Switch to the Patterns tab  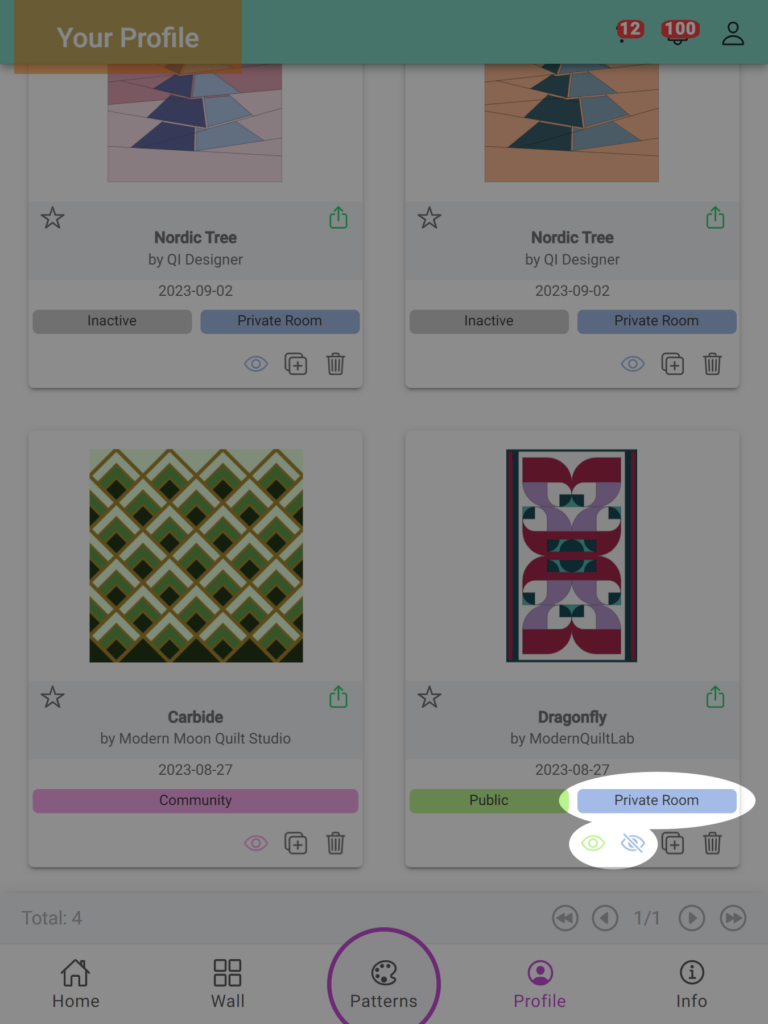click(384, 985)
